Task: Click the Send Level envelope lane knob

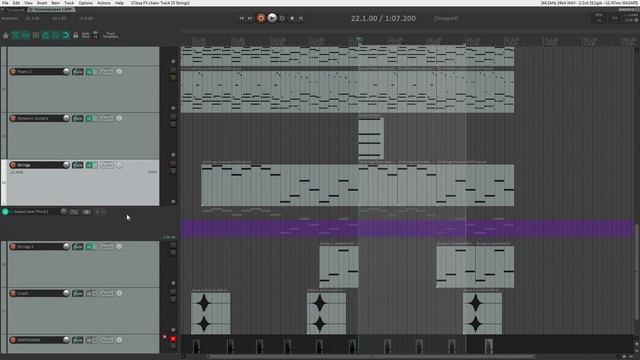Action: pos(64,211)
